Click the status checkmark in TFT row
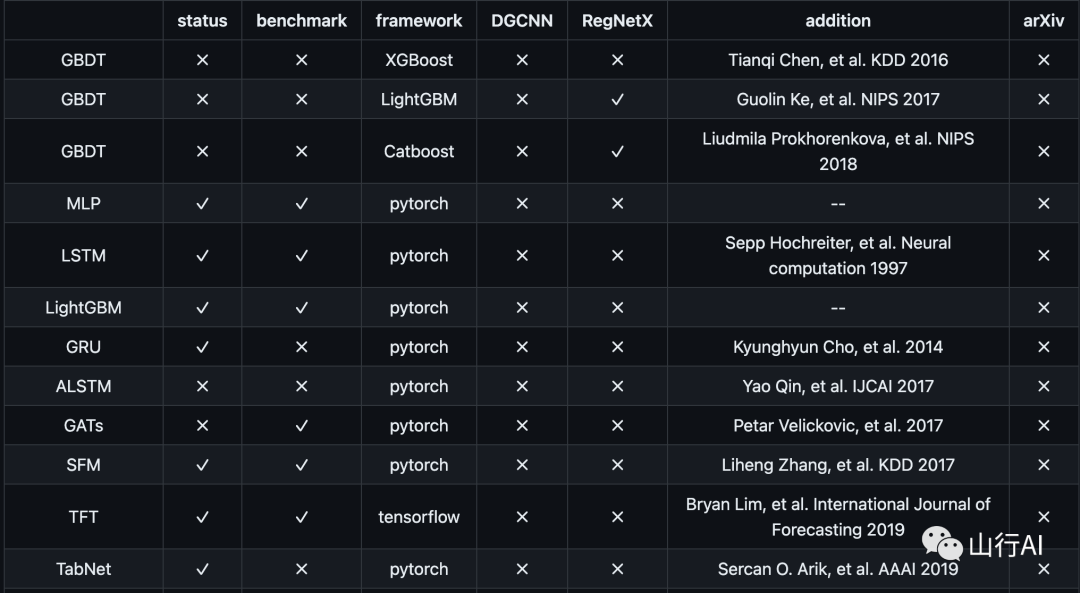 tap(202, 517)
